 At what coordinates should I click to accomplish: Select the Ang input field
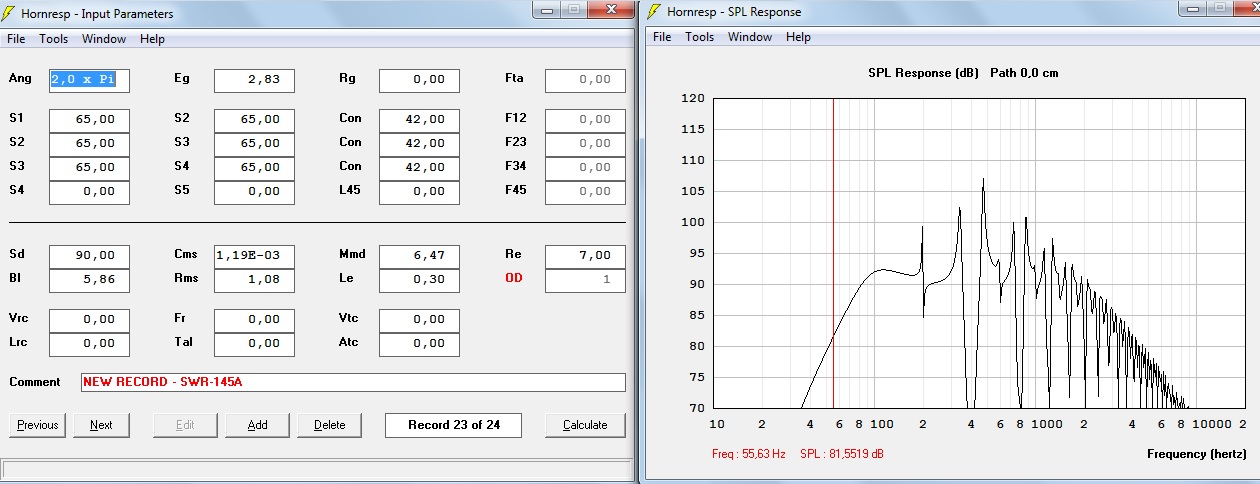[x=89, y=80]
